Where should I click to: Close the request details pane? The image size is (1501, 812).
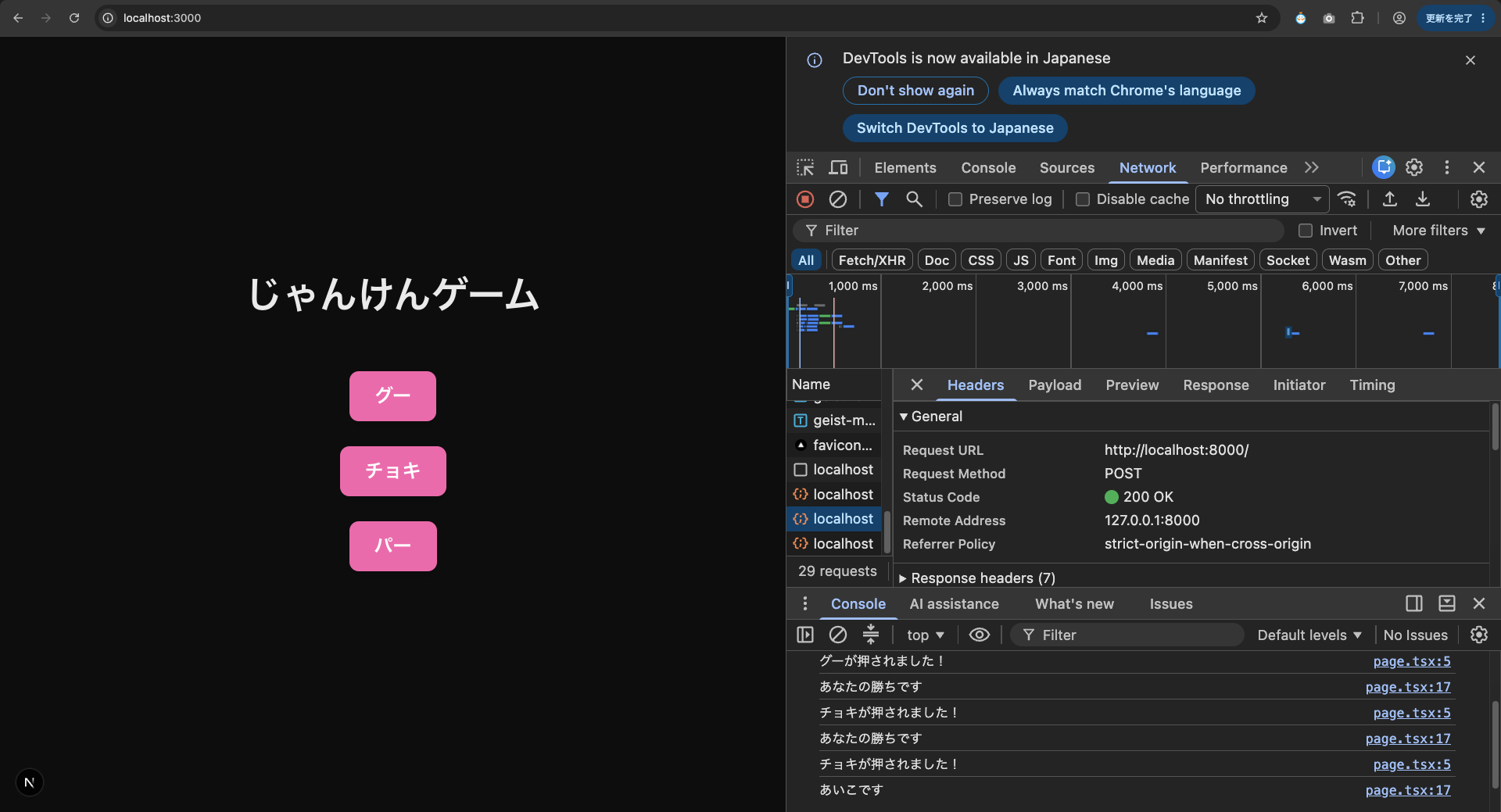(x=917, y=385)
